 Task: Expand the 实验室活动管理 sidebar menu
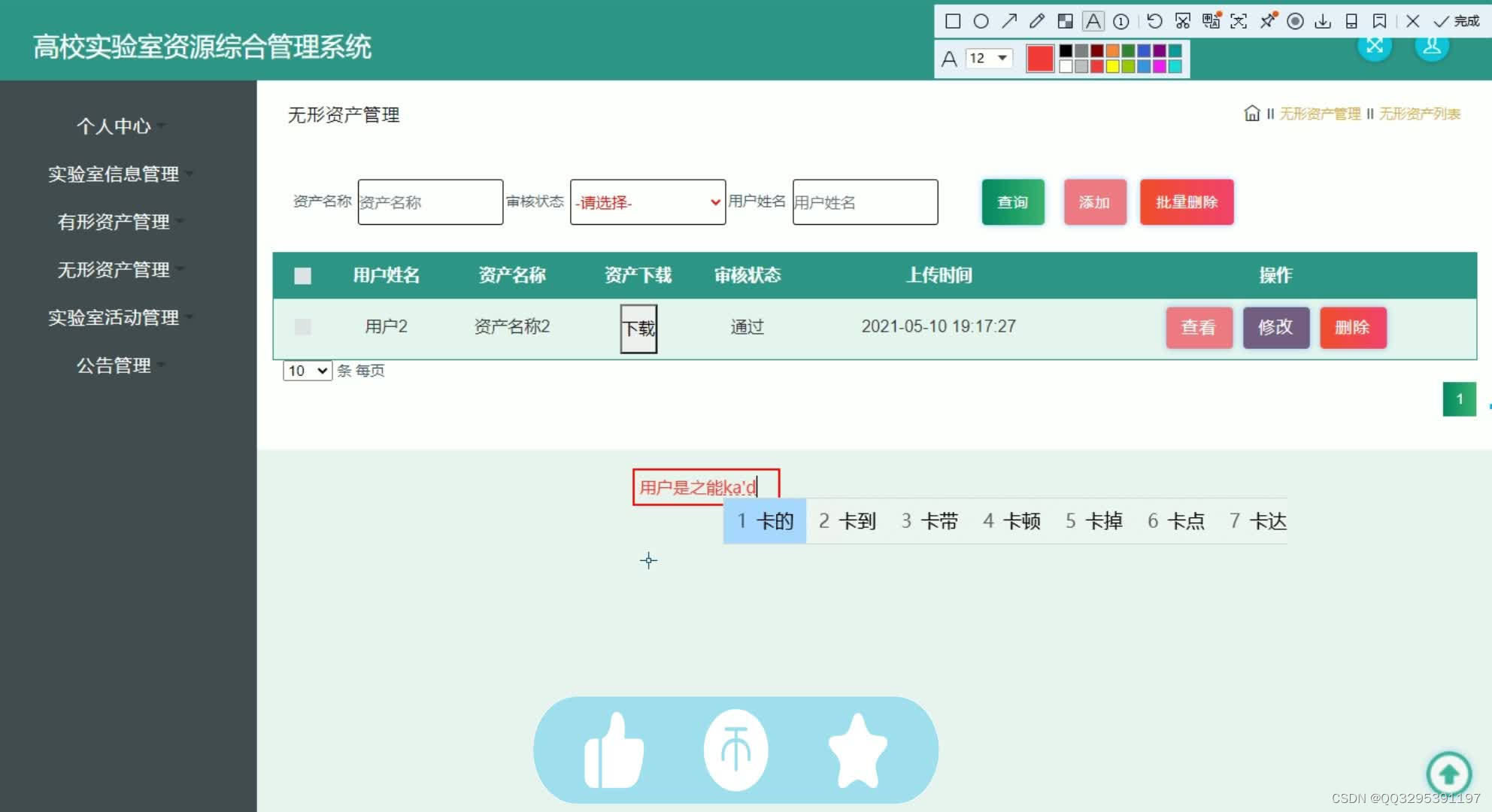[114, 318]
